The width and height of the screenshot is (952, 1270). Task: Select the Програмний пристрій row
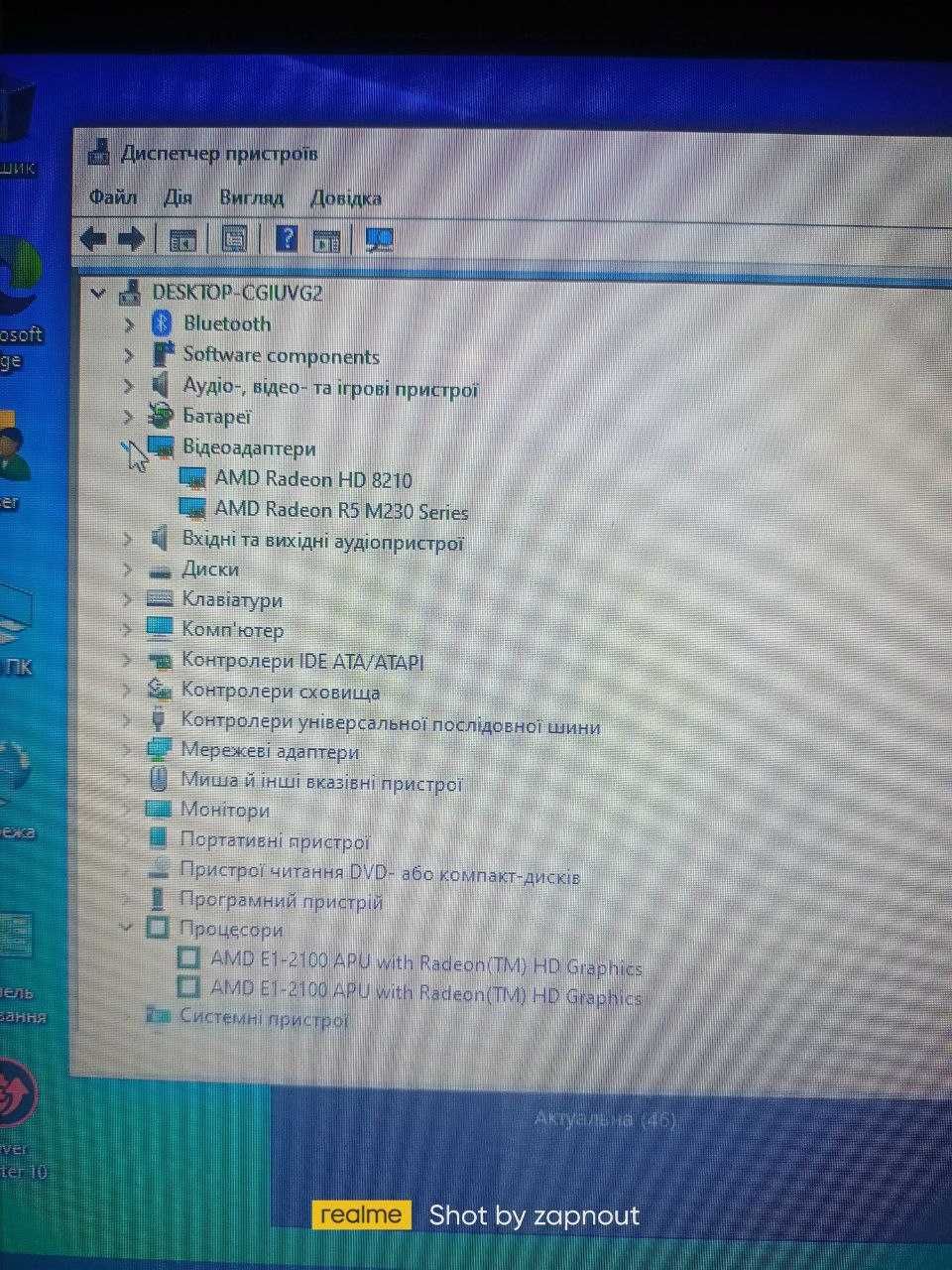(x=281, y=901)
